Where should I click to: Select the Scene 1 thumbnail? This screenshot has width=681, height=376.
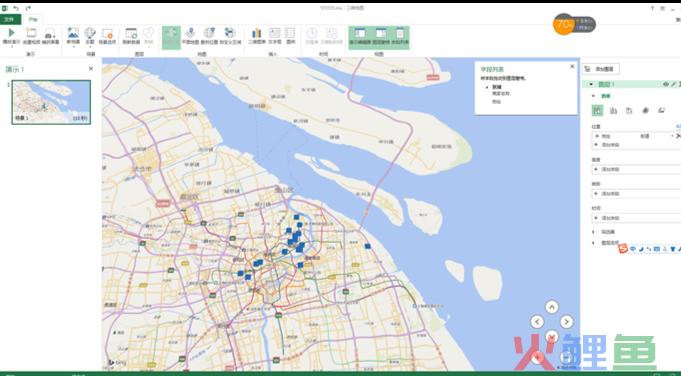(x=51, y=102)
